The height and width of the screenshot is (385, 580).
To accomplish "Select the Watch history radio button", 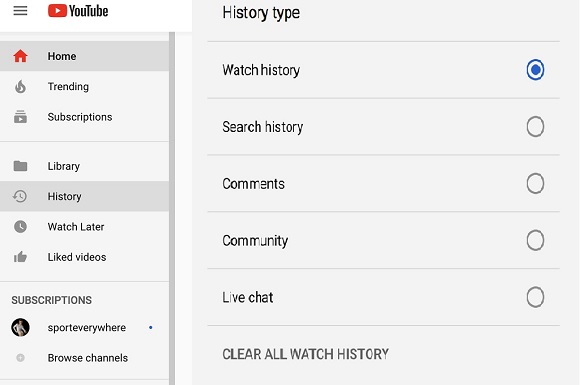I will click(x=535, y=70).
